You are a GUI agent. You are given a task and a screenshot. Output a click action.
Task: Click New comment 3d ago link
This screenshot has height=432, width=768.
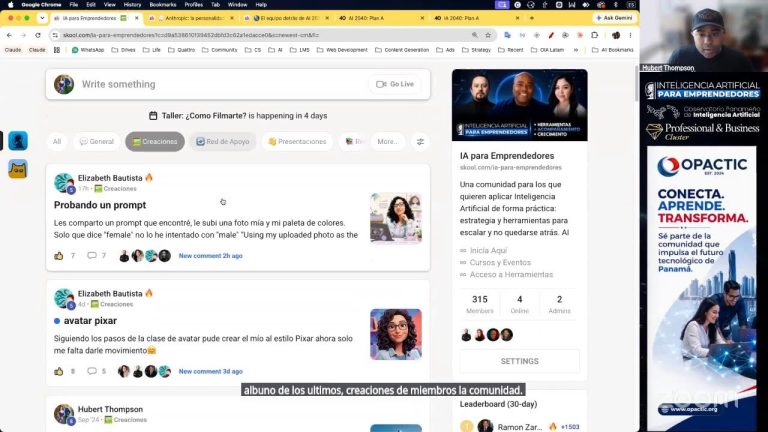tap(211, 371)
